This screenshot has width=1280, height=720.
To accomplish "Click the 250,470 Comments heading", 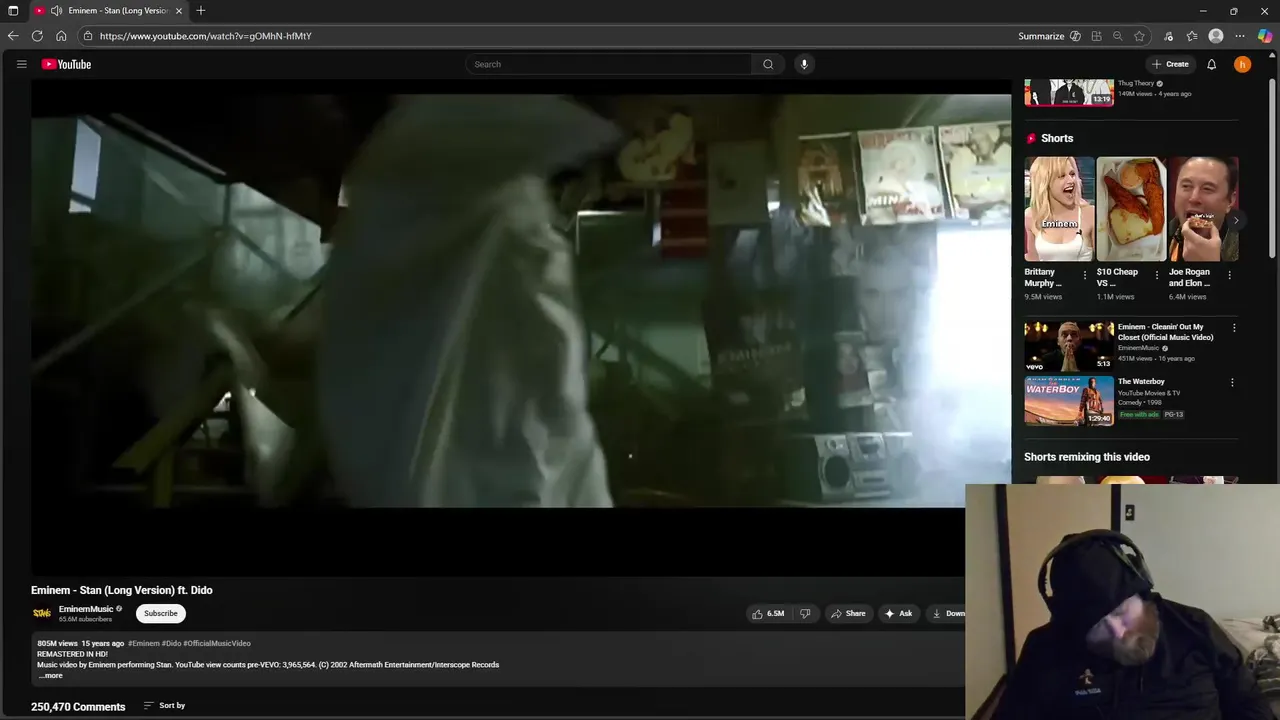I will pyautogui.click(x=78, y=706).
